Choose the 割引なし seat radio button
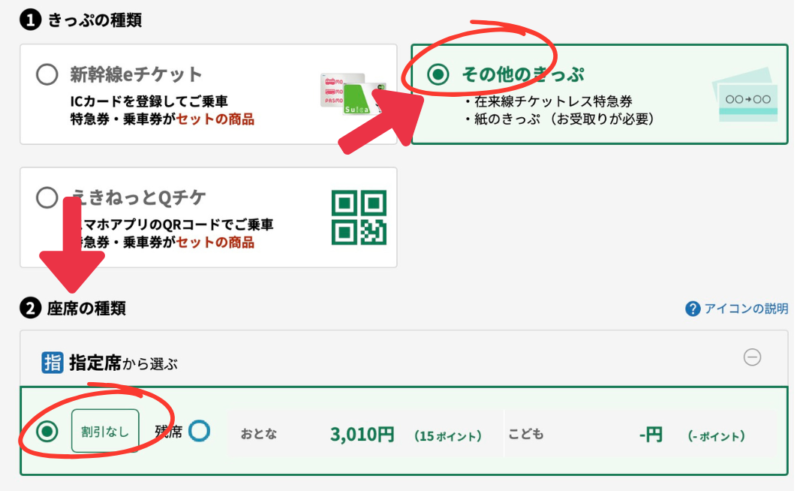Viewport: 800px width, 491px height. click(47, 432)
